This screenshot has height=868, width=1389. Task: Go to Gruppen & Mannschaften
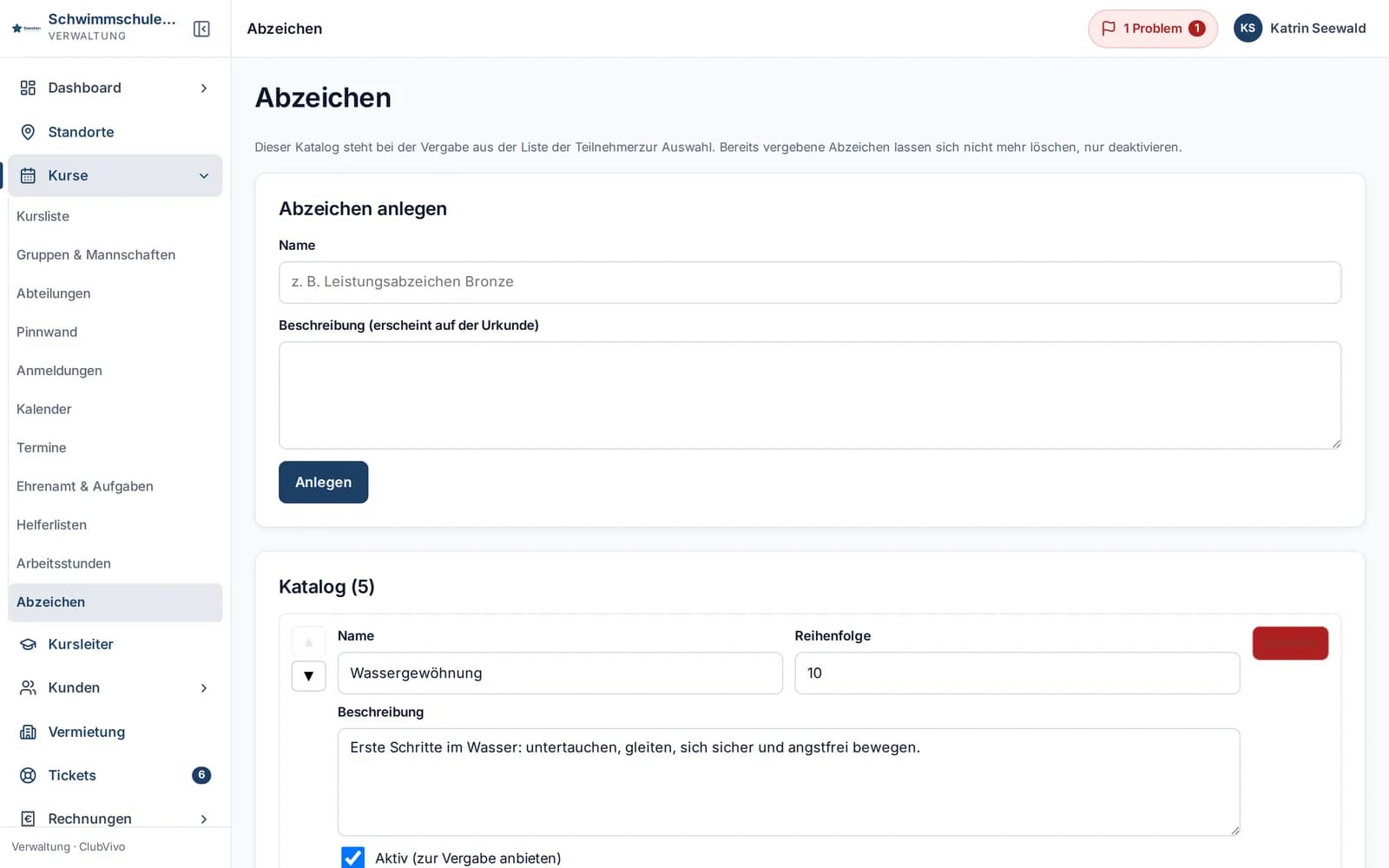click(115, 254)
